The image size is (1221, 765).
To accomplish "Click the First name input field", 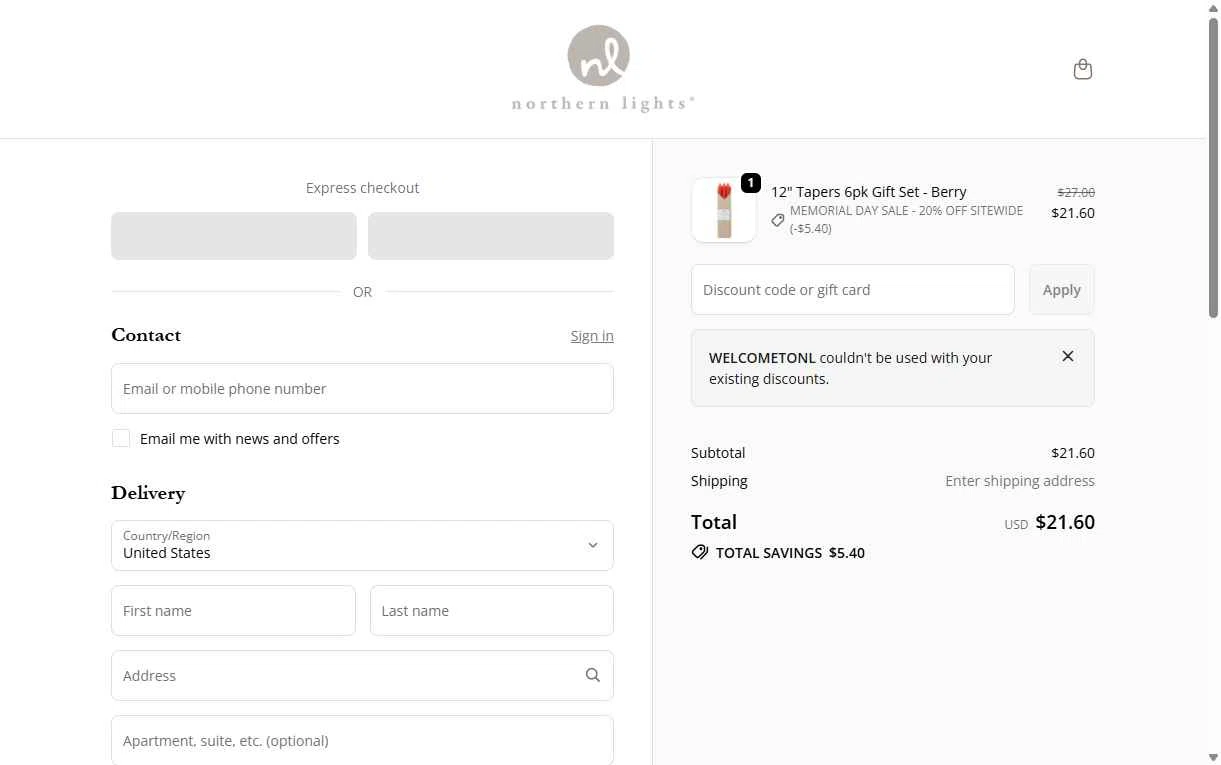I will (233, 610).
